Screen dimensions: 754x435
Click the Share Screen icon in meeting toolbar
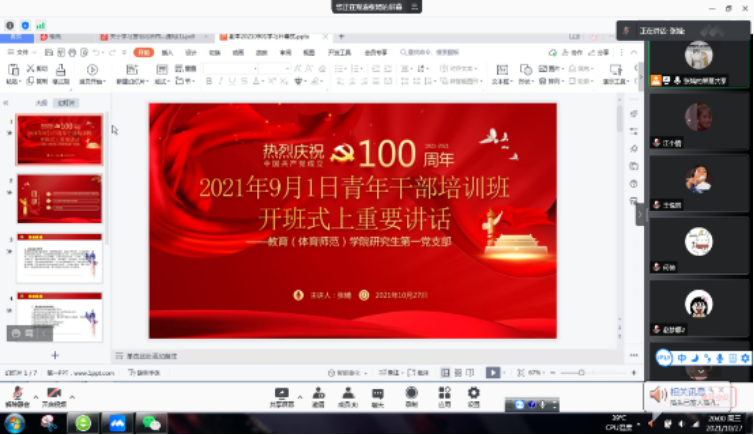click(x=281, y=395)
